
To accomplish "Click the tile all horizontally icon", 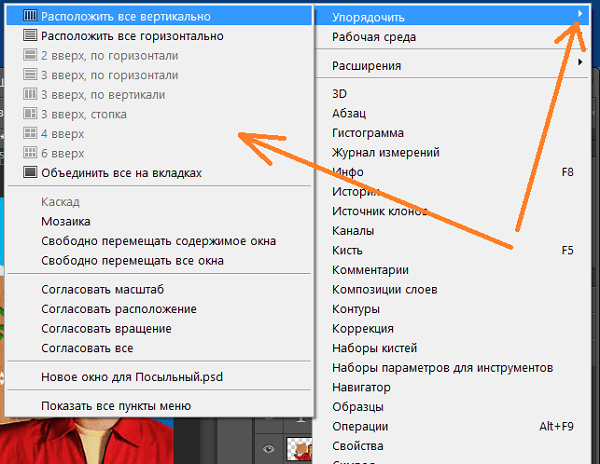I will pyautogui.click(x=30, y=35).
